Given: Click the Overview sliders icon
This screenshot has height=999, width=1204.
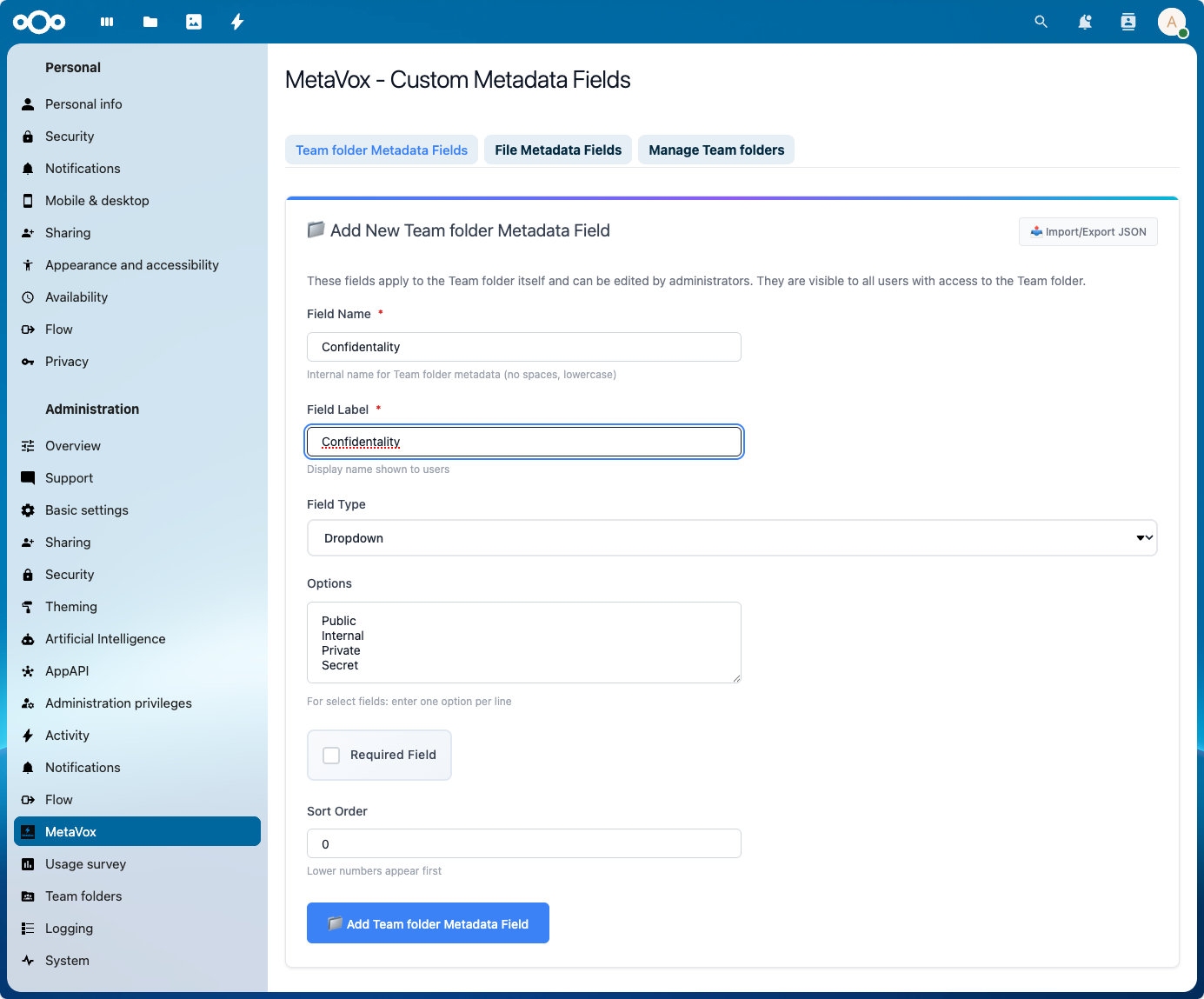Looking at the screenshot, I should (x=28, y=446).
